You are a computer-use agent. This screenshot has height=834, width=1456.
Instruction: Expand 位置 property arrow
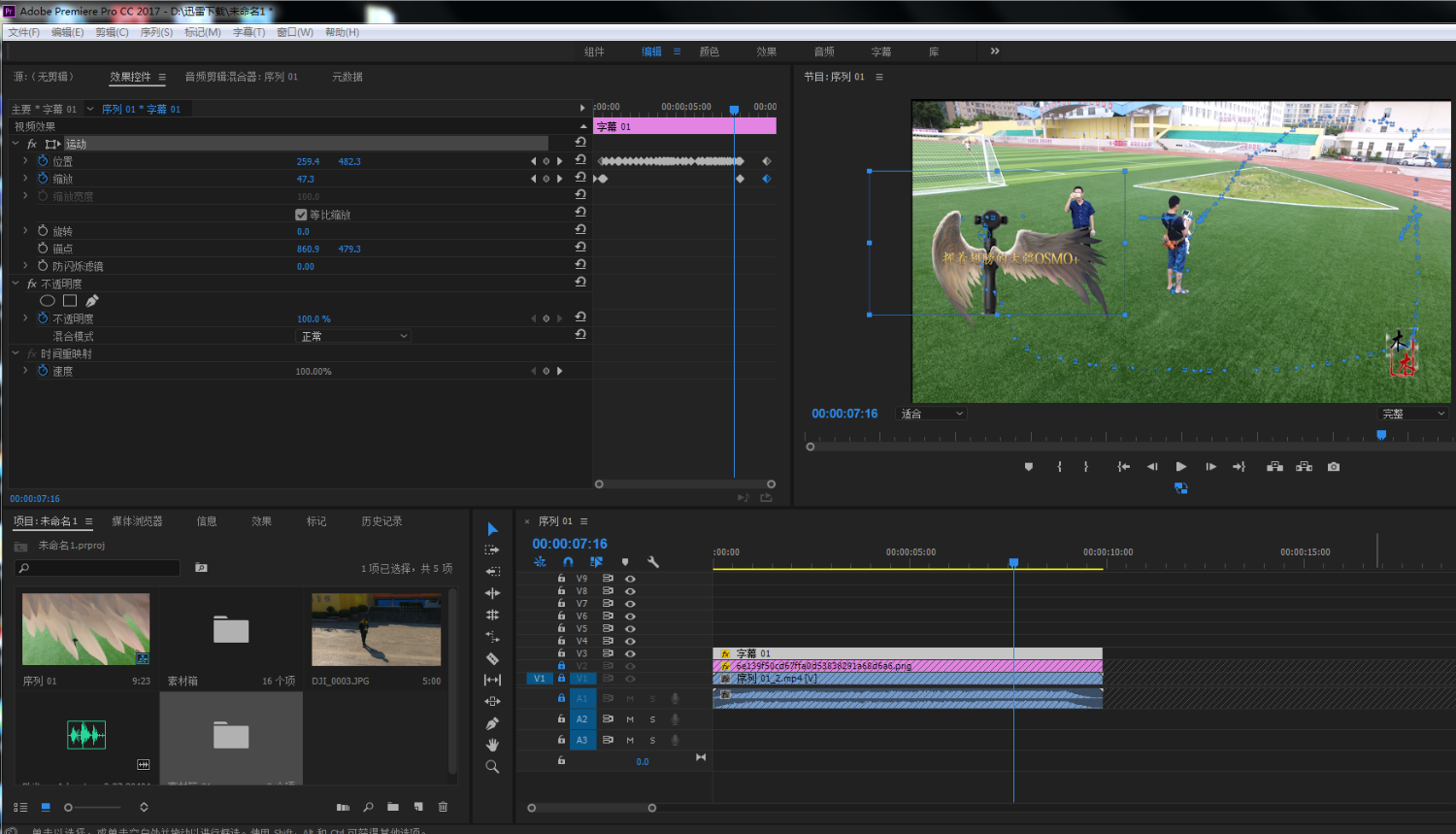point(25,161)
